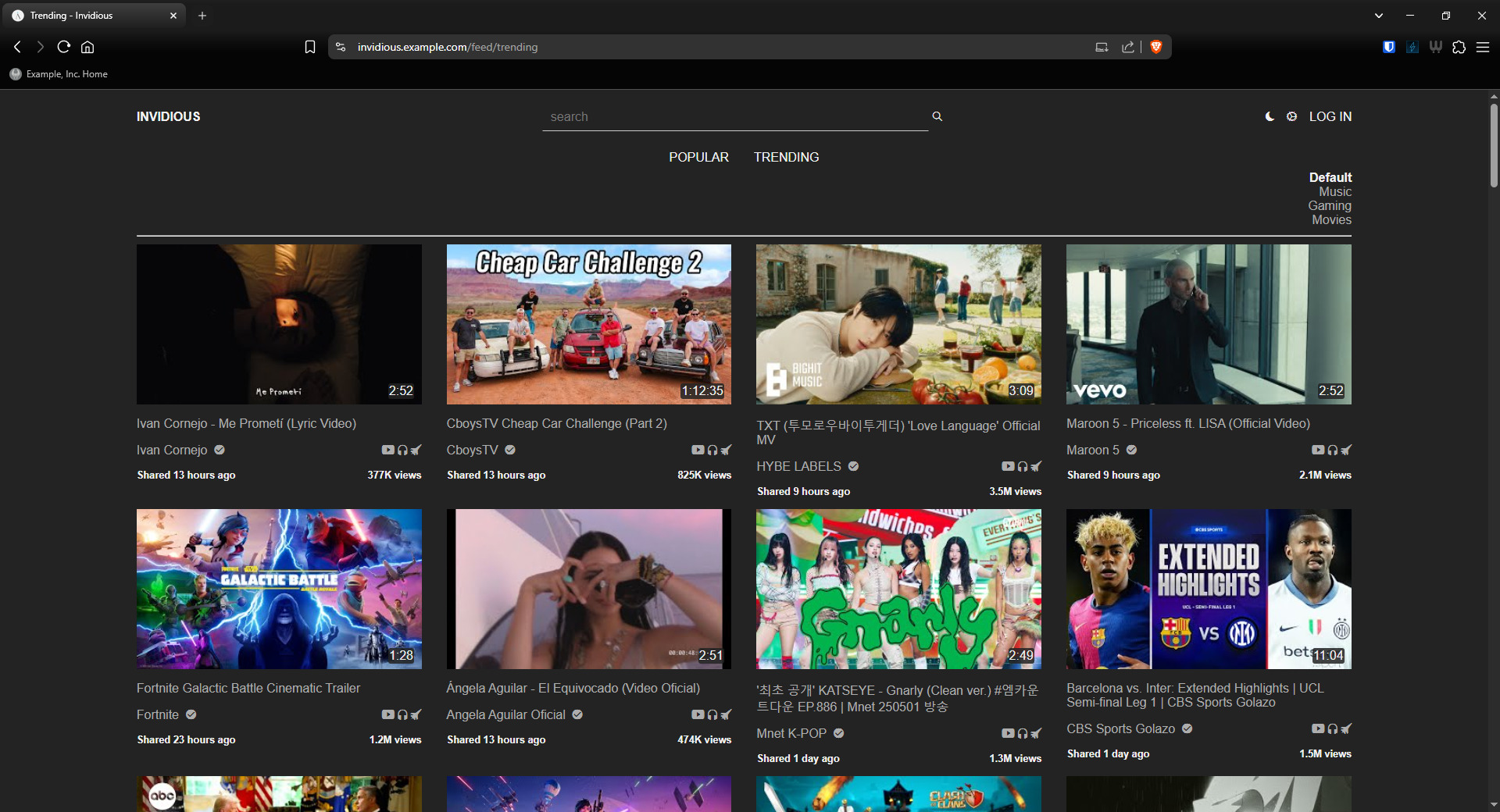Viewport: 1500px width, 812px height.
Task: Click YouTube icon for HYBE LABELS video
Action: tap(1008, 466)
